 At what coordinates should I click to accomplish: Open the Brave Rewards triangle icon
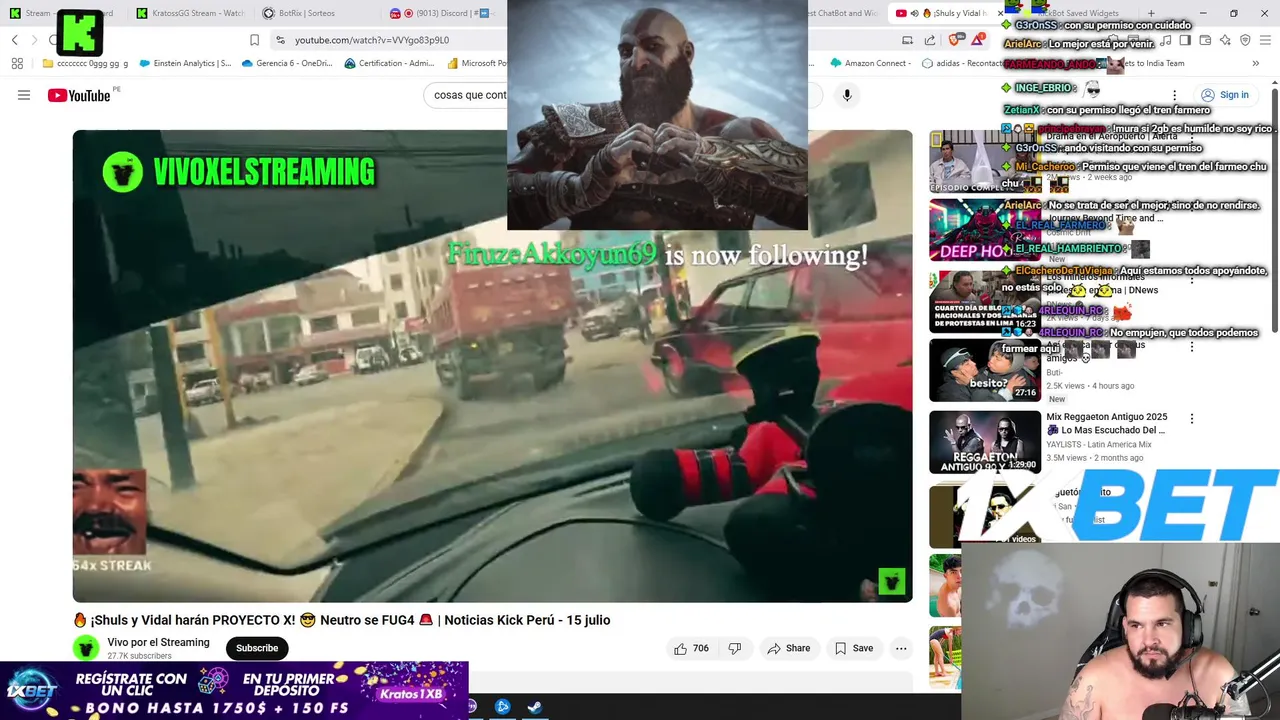tap(978, 40)
